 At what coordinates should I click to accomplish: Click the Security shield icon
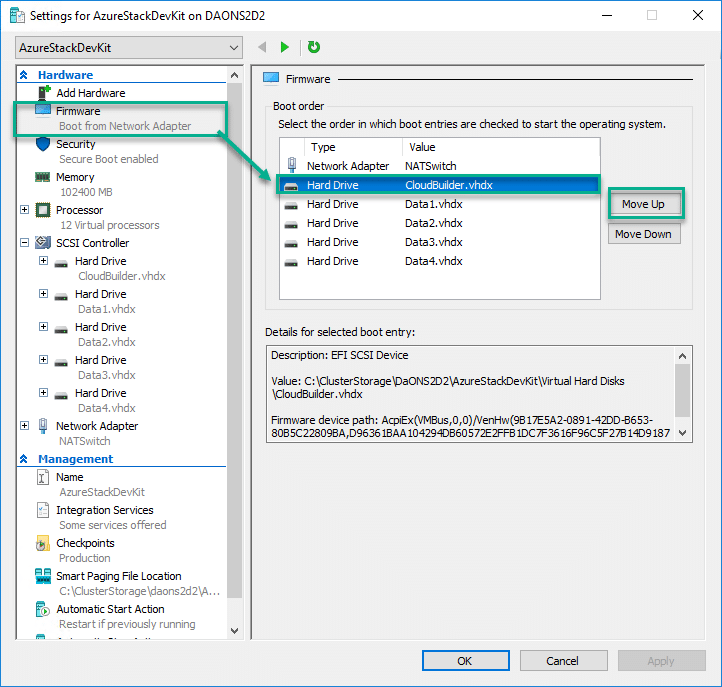(43, 144)
